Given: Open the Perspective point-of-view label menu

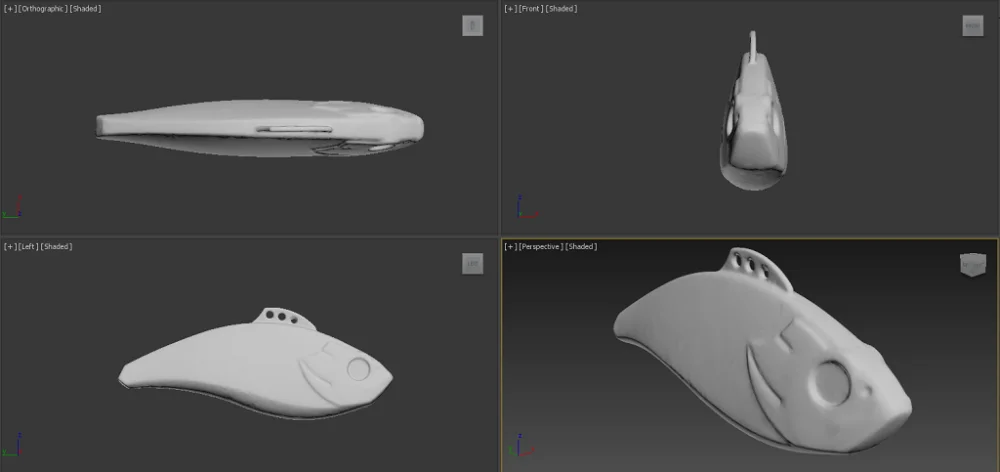Looking at the screenshot, I should pos(541,246).
